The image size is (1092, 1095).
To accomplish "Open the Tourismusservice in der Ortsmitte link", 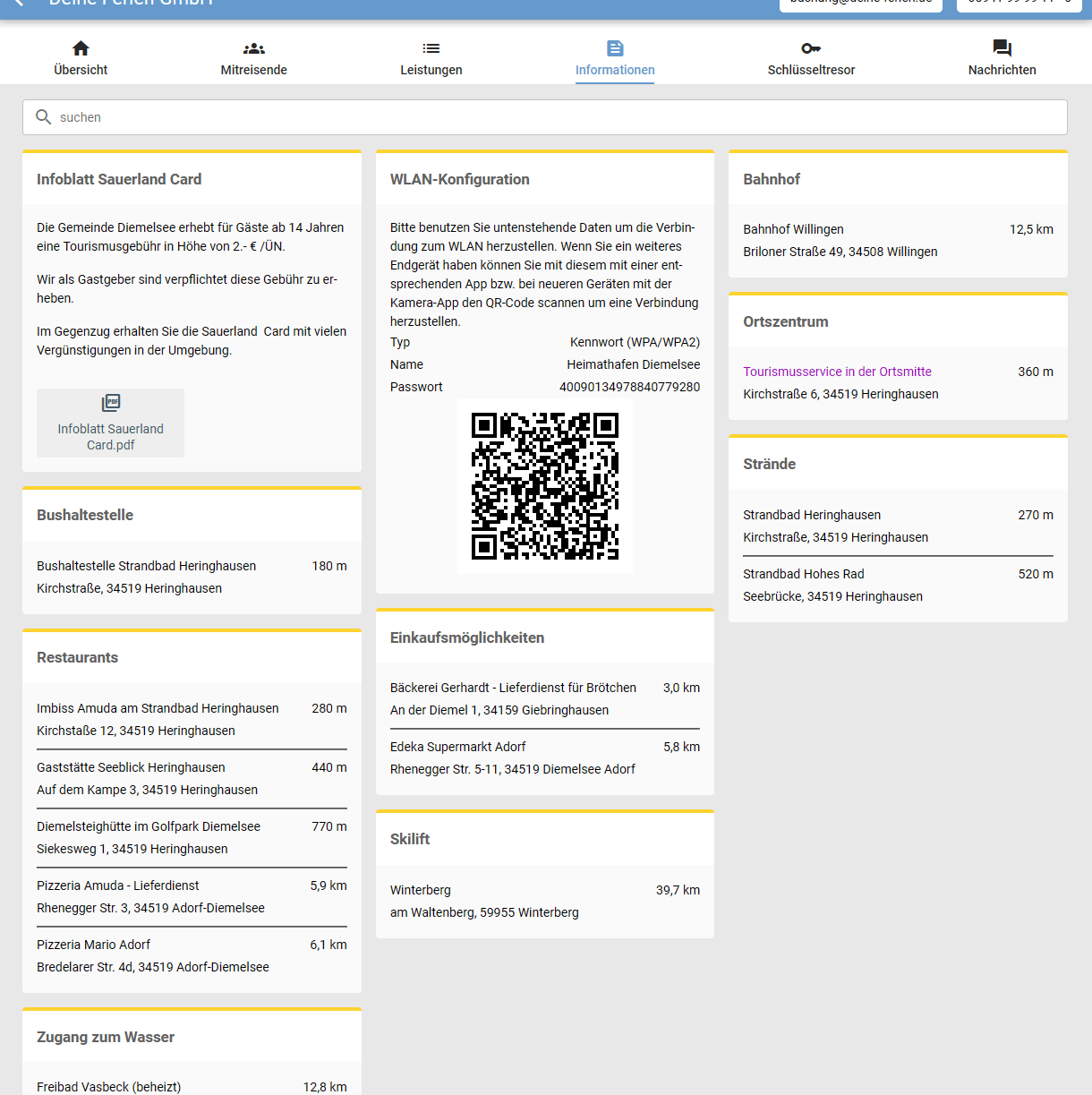I will pos(837,372).
